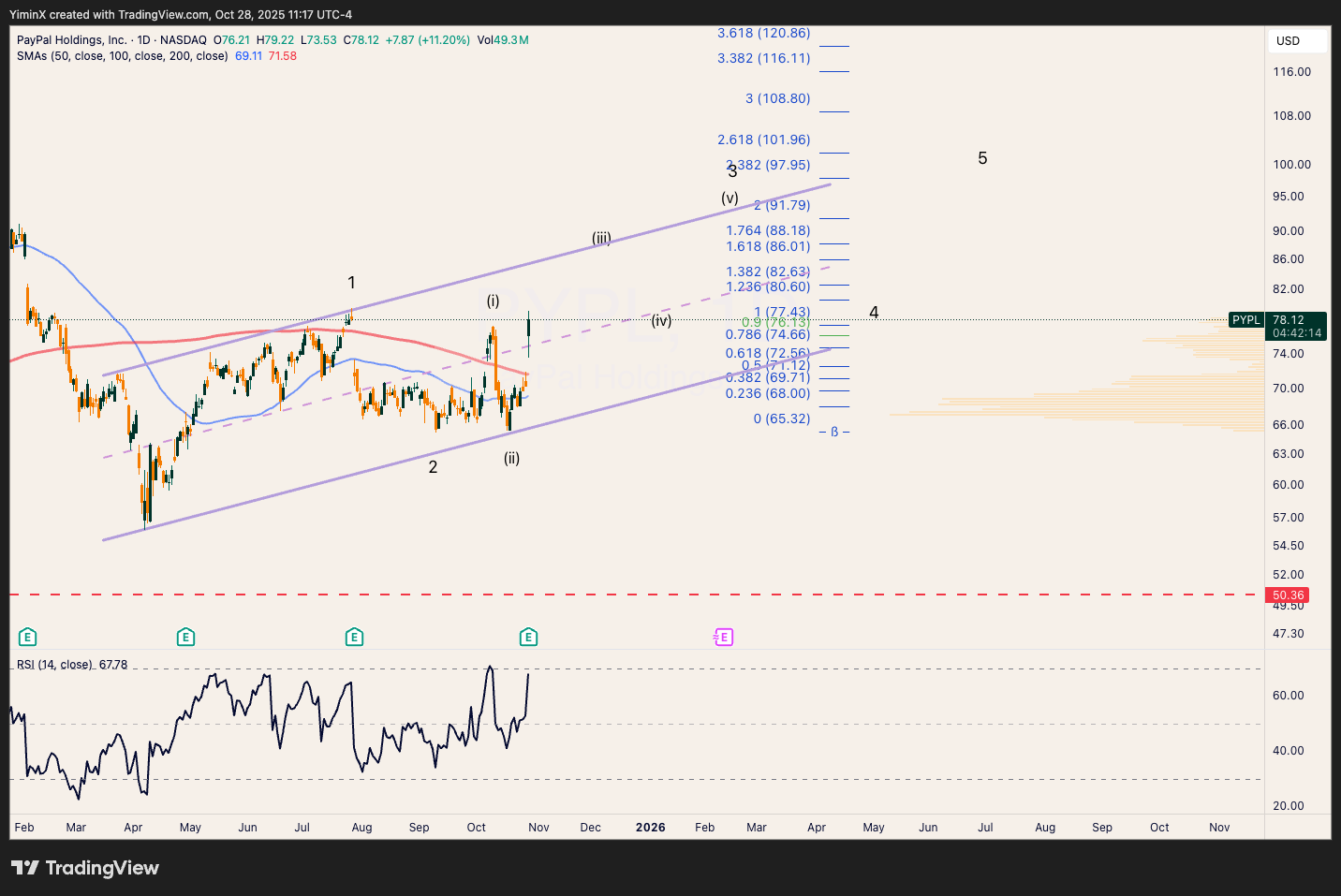Click the blue SMA value 69.11

pyautogui.click(x=249, y=56)
